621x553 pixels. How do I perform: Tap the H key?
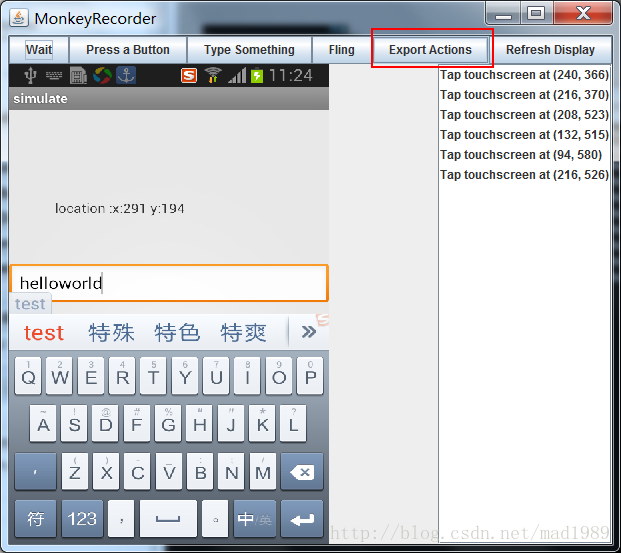click(199, 423)
